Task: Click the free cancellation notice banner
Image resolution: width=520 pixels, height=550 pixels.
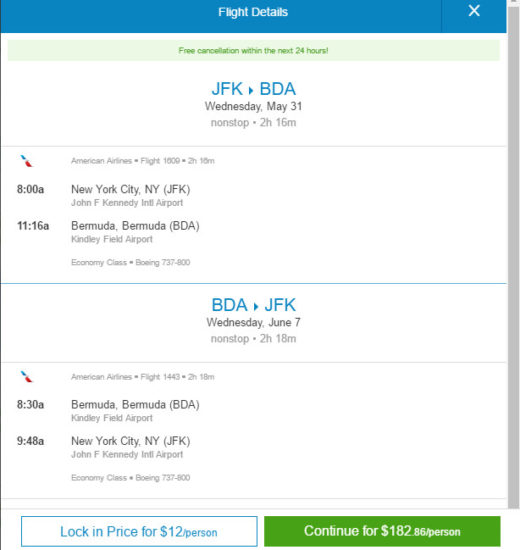Action: (253, 51)
